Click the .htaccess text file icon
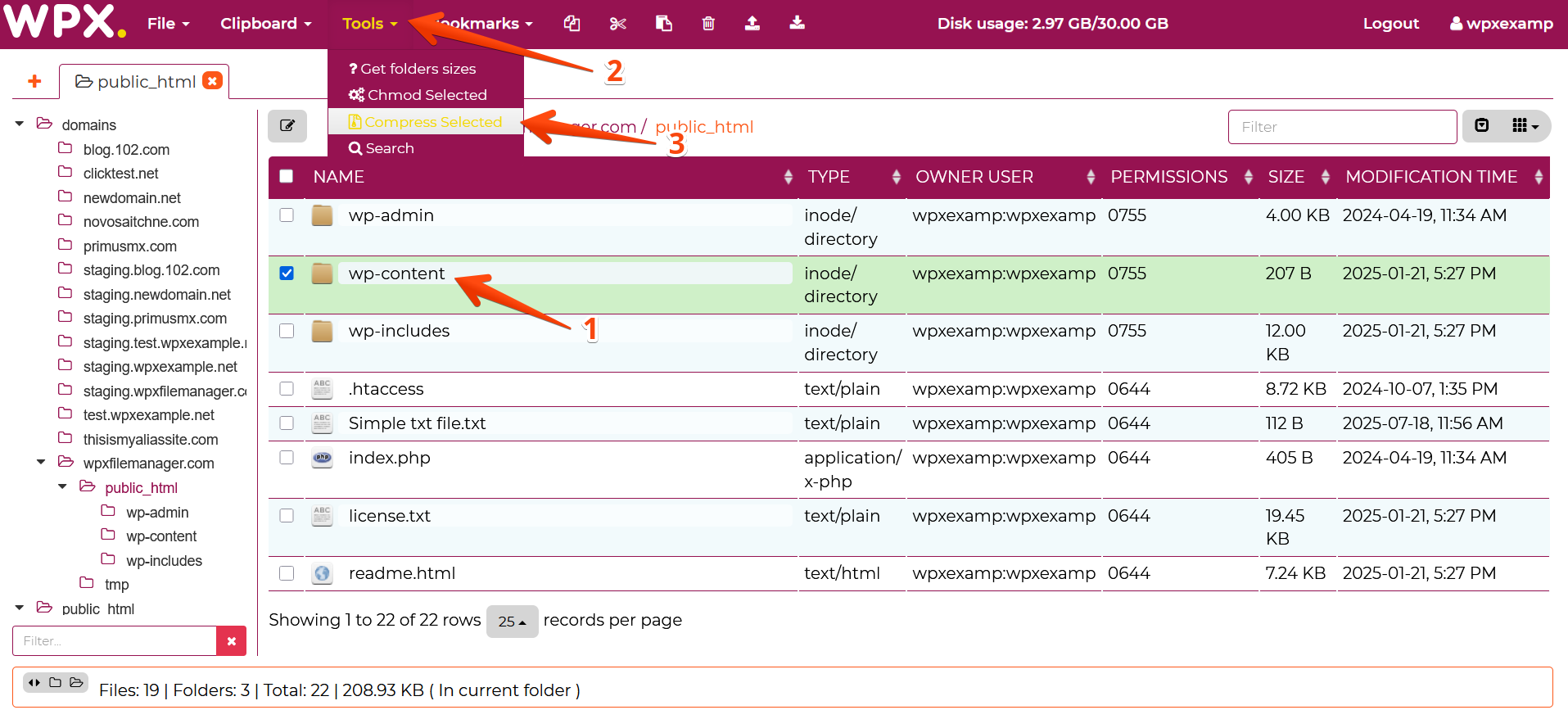Image resolution: width=1568 pixels, height=710 pixels. point(323,389)
